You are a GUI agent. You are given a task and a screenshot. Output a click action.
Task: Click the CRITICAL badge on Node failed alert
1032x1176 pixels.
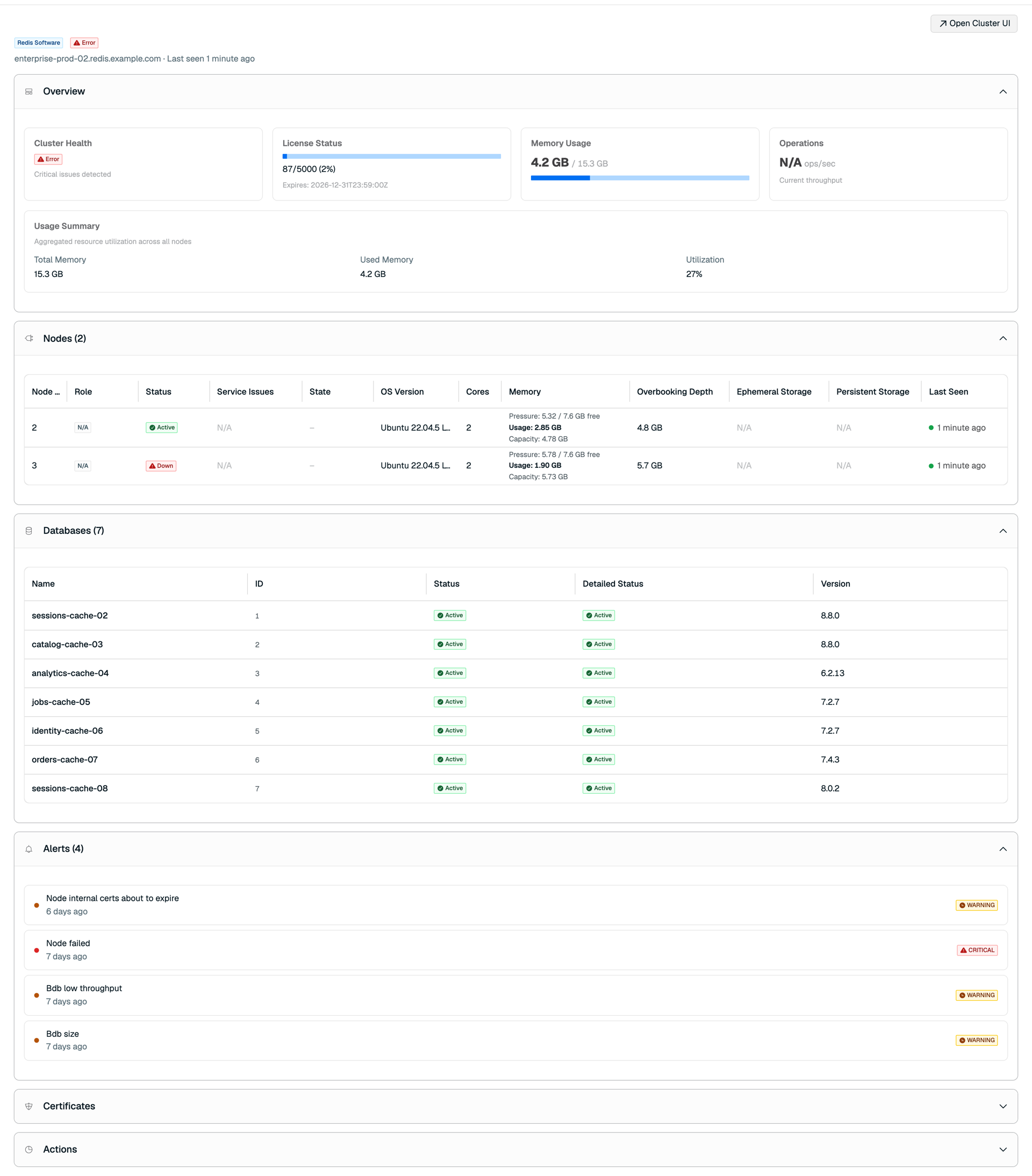(977, 951)
